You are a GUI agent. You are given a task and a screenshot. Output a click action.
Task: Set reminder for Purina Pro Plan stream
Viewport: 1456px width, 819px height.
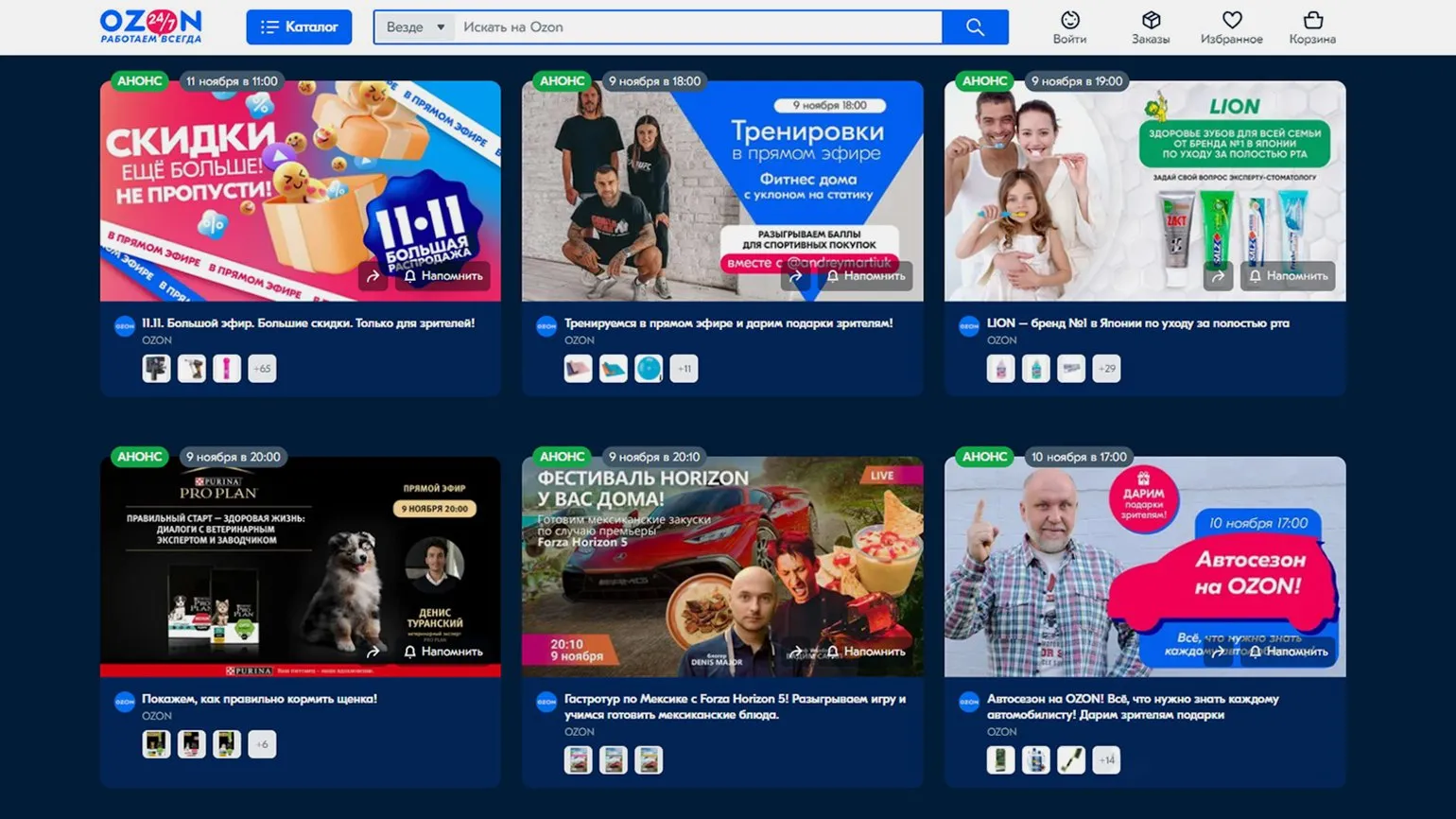click(x=443, y=652)
